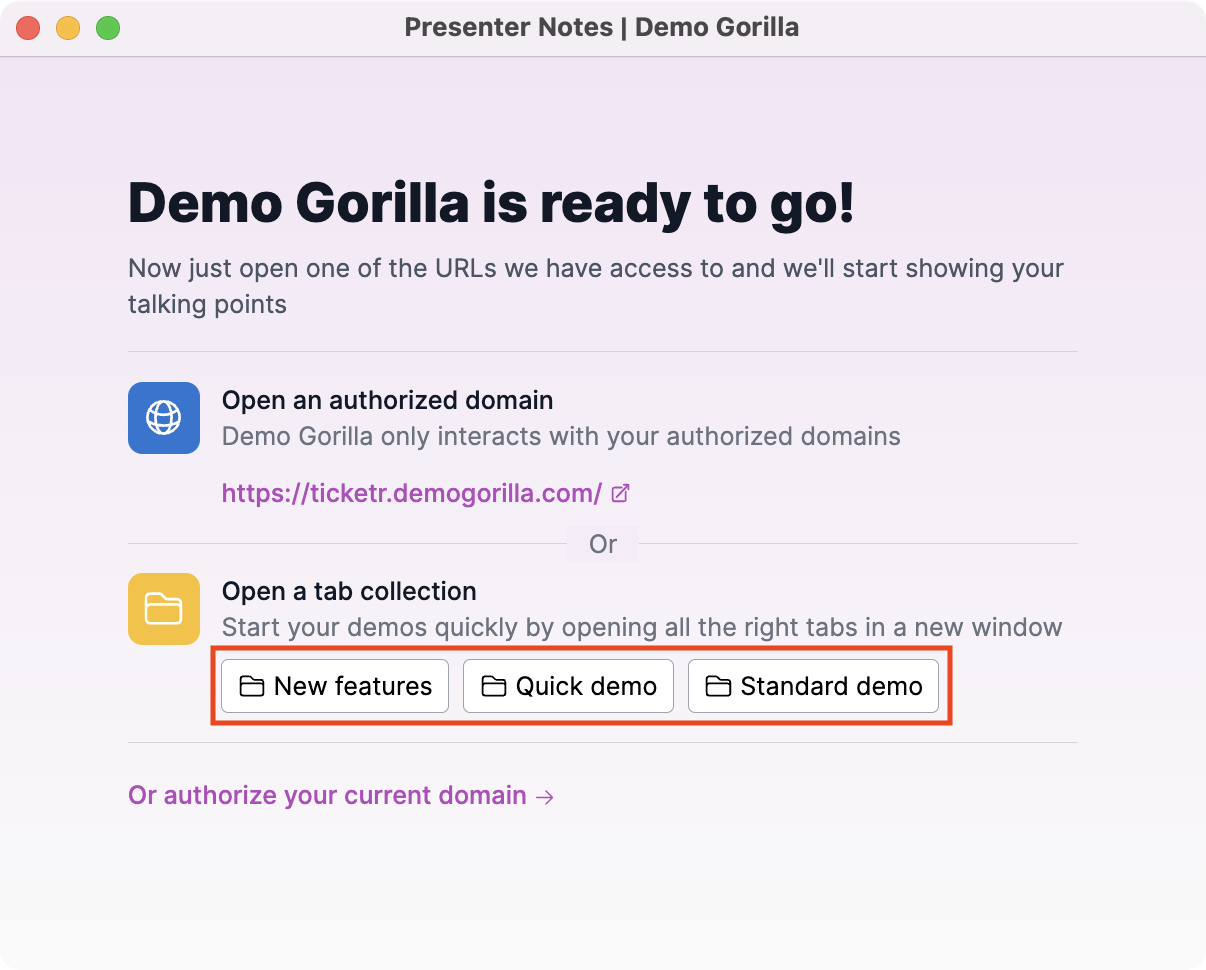Image resolution: width=1206 pixels, height=970 pixels.
Task: Click the "Open a tab collection" heading
Action: 349,591
